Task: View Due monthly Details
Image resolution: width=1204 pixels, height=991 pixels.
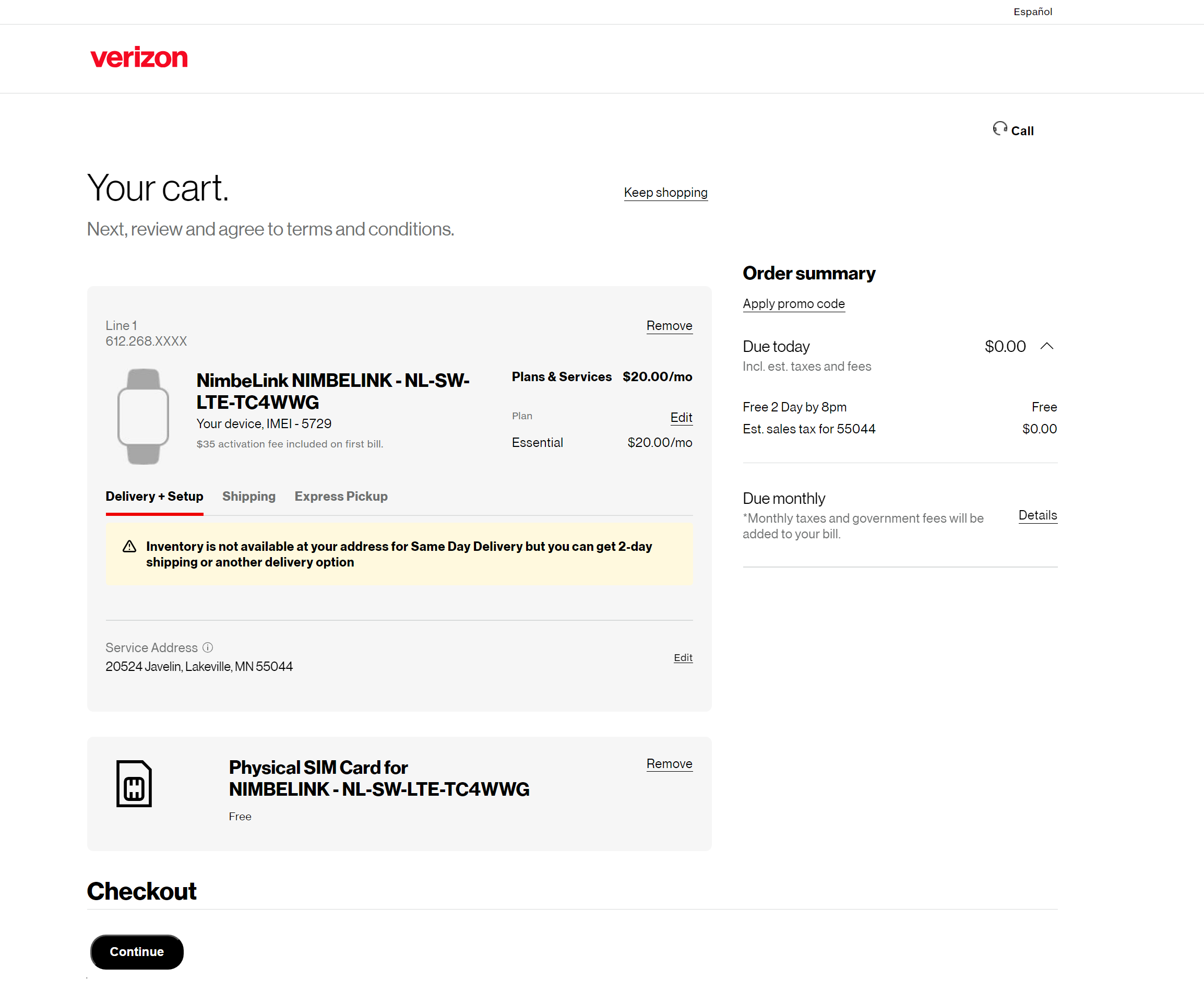Action: pyautogui.click(x=1038, y=515)
